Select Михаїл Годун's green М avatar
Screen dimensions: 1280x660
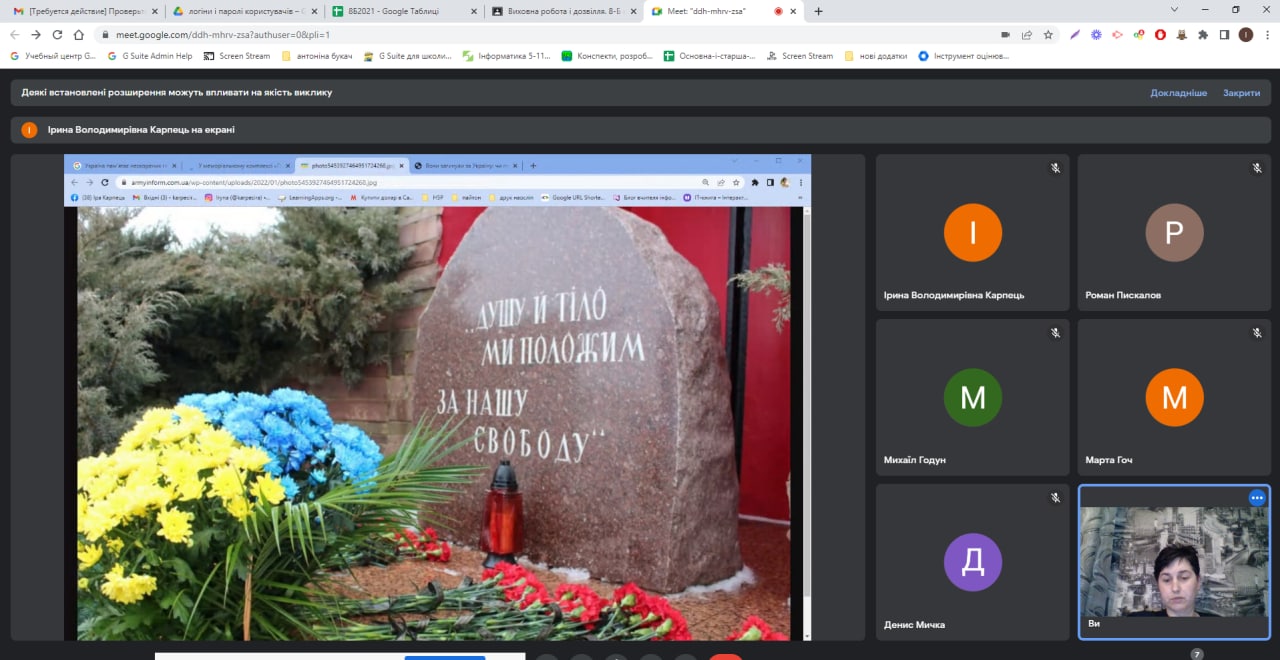(972, 398)
